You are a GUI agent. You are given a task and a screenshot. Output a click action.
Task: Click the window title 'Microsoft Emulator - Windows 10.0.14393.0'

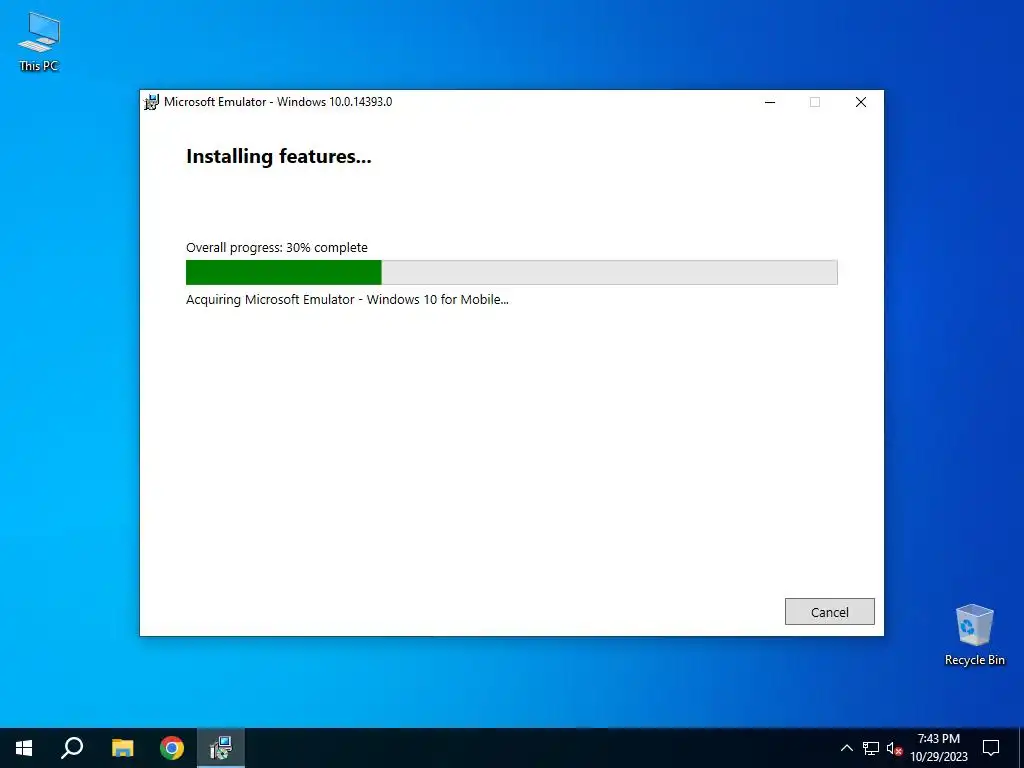[278, 102]
